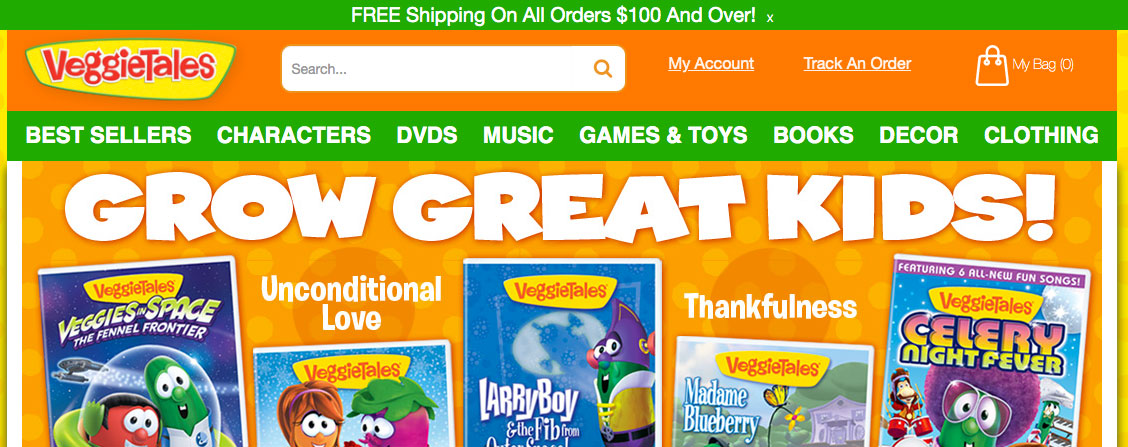The height and width of the screenshot is (447, 1128).
Task: Click the My Bag (0) text
Action: click(1043, 64)
